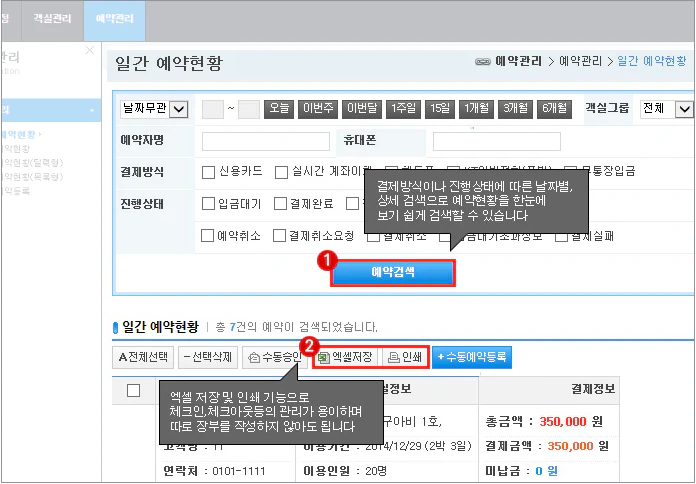
Task: Check the 결제취소요청 status checkbox
Action: coord(279,235)
